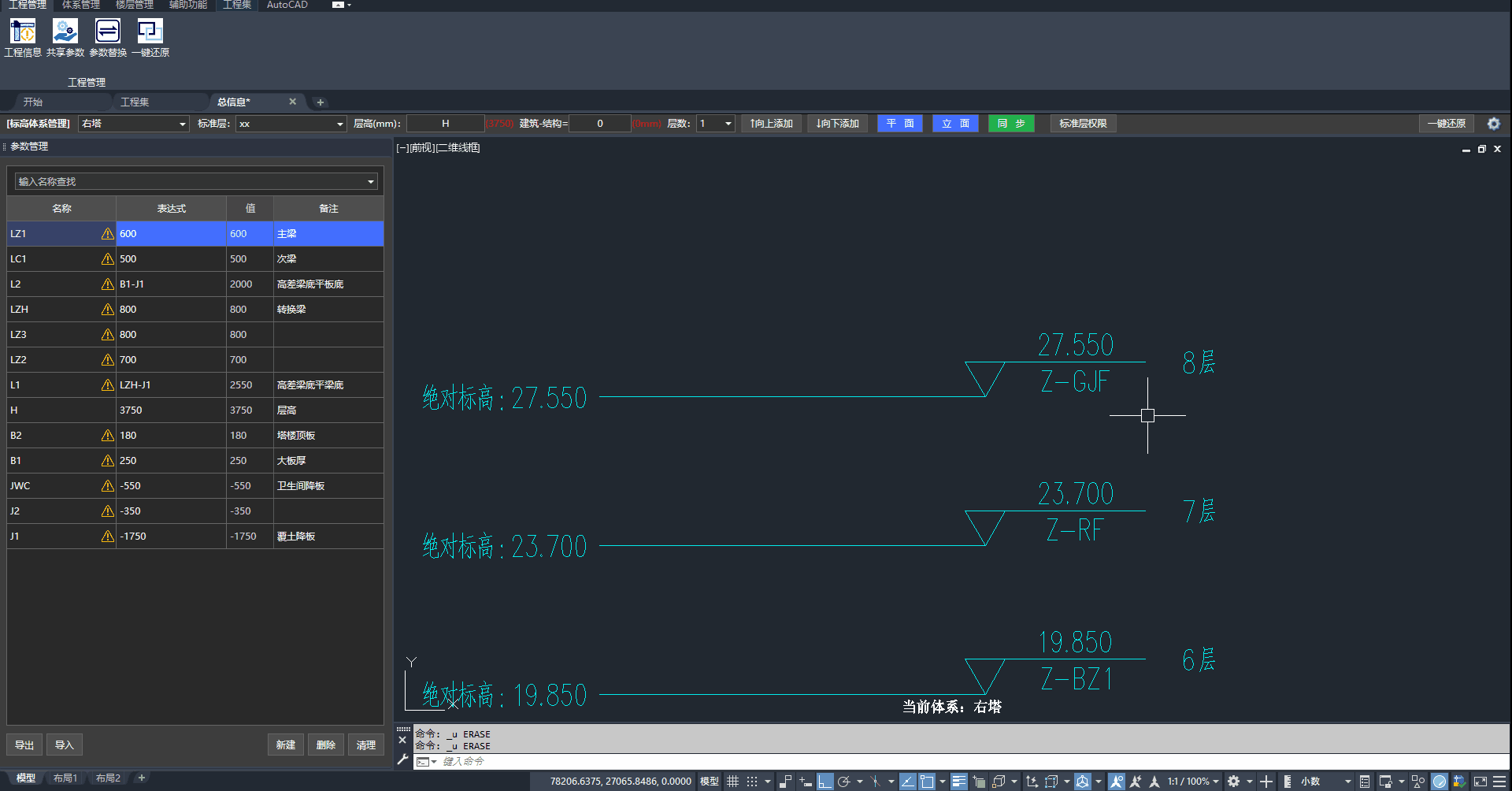Open the 工程信息 project info tool
1512x791 pixels.
pos(23,38)
